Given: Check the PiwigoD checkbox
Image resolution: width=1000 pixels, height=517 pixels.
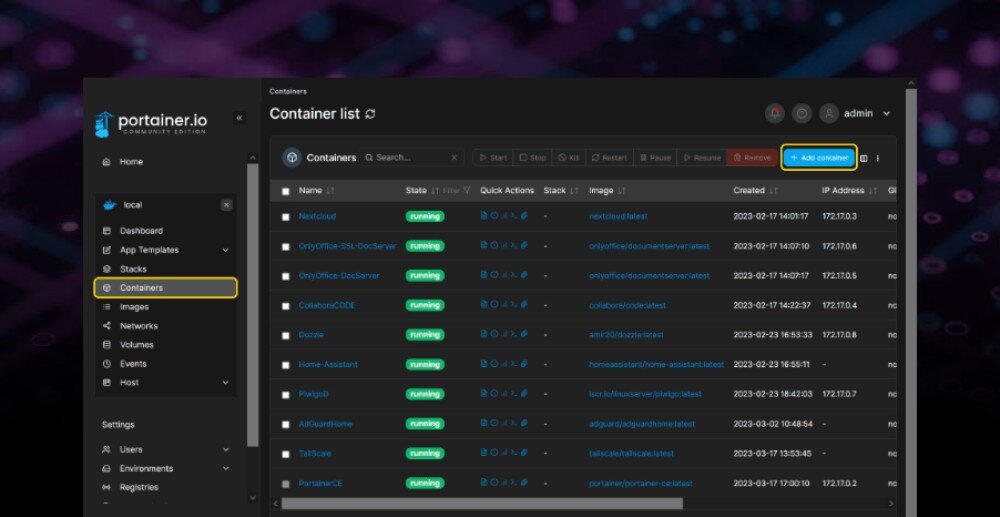Looking at the screenshot, I should pyautogui.click(x=286, y=395).
